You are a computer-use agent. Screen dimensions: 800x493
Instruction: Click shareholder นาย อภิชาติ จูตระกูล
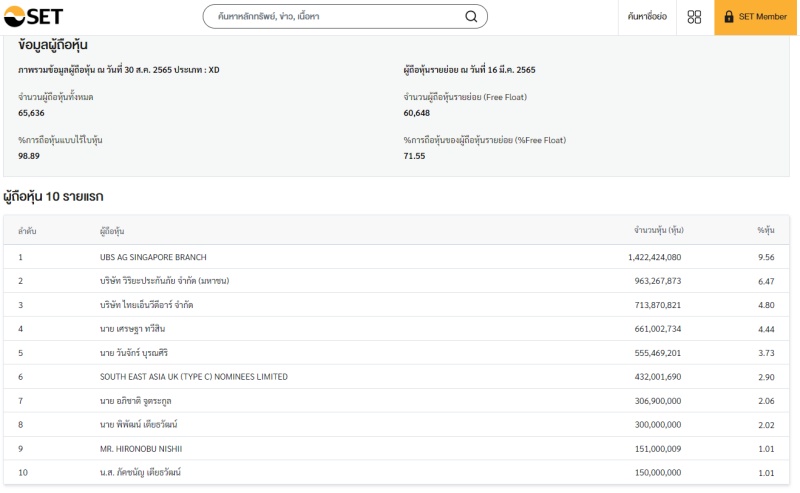pos(135,401)
